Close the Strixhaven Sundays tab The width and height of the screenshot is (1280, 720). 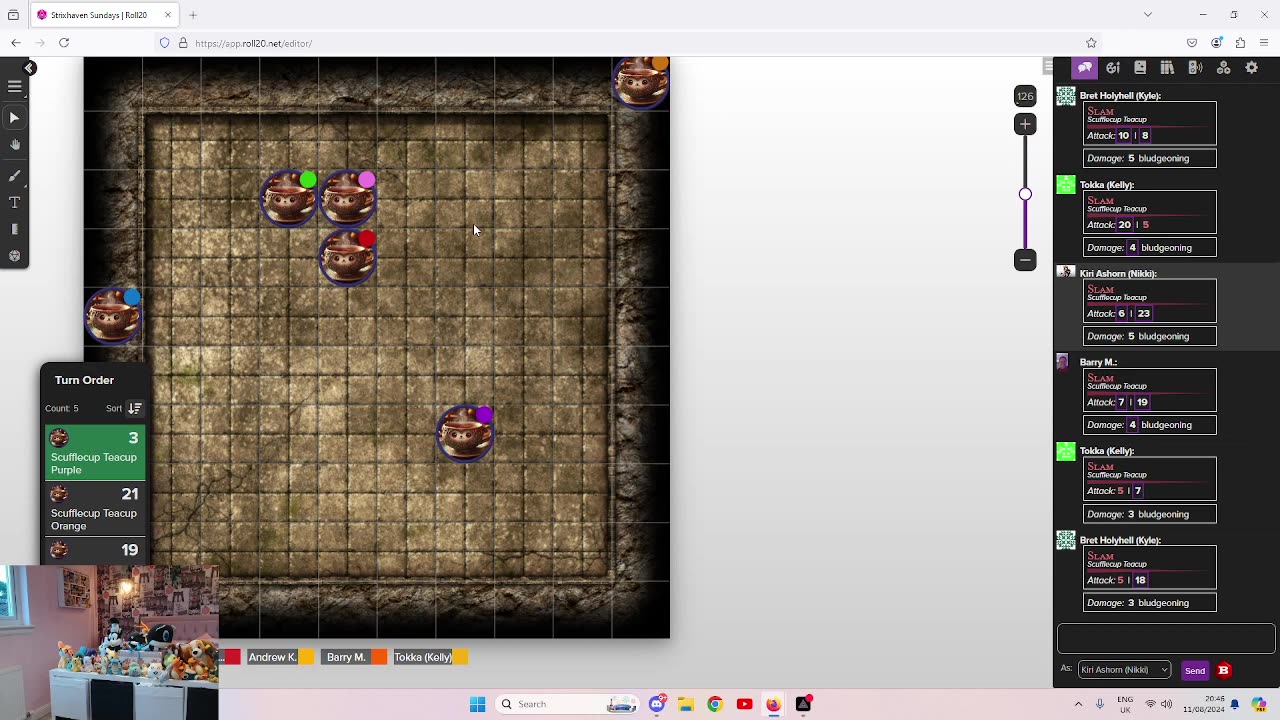168,15
